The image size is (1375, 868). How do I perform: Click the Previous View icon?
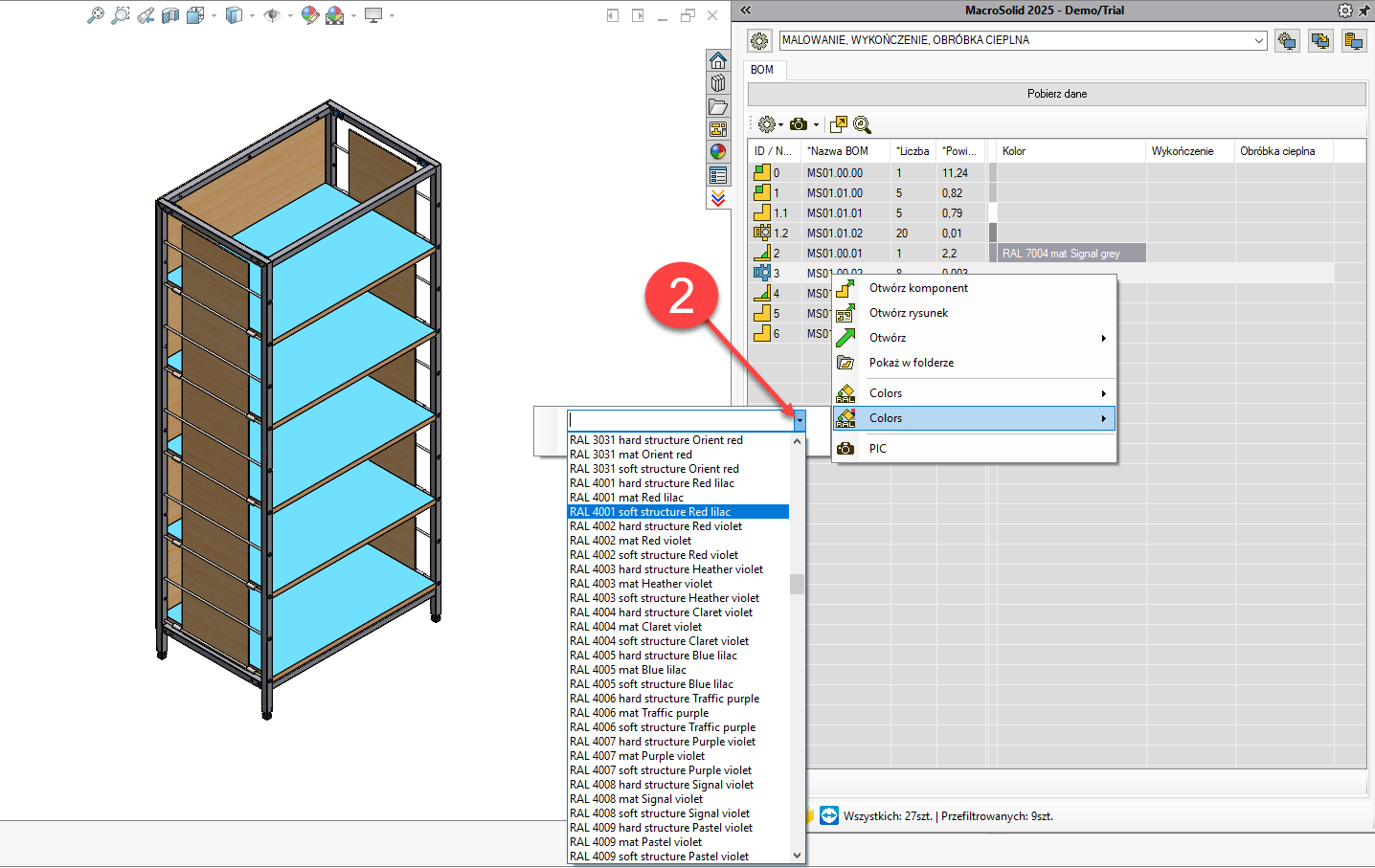coord(146,15)
